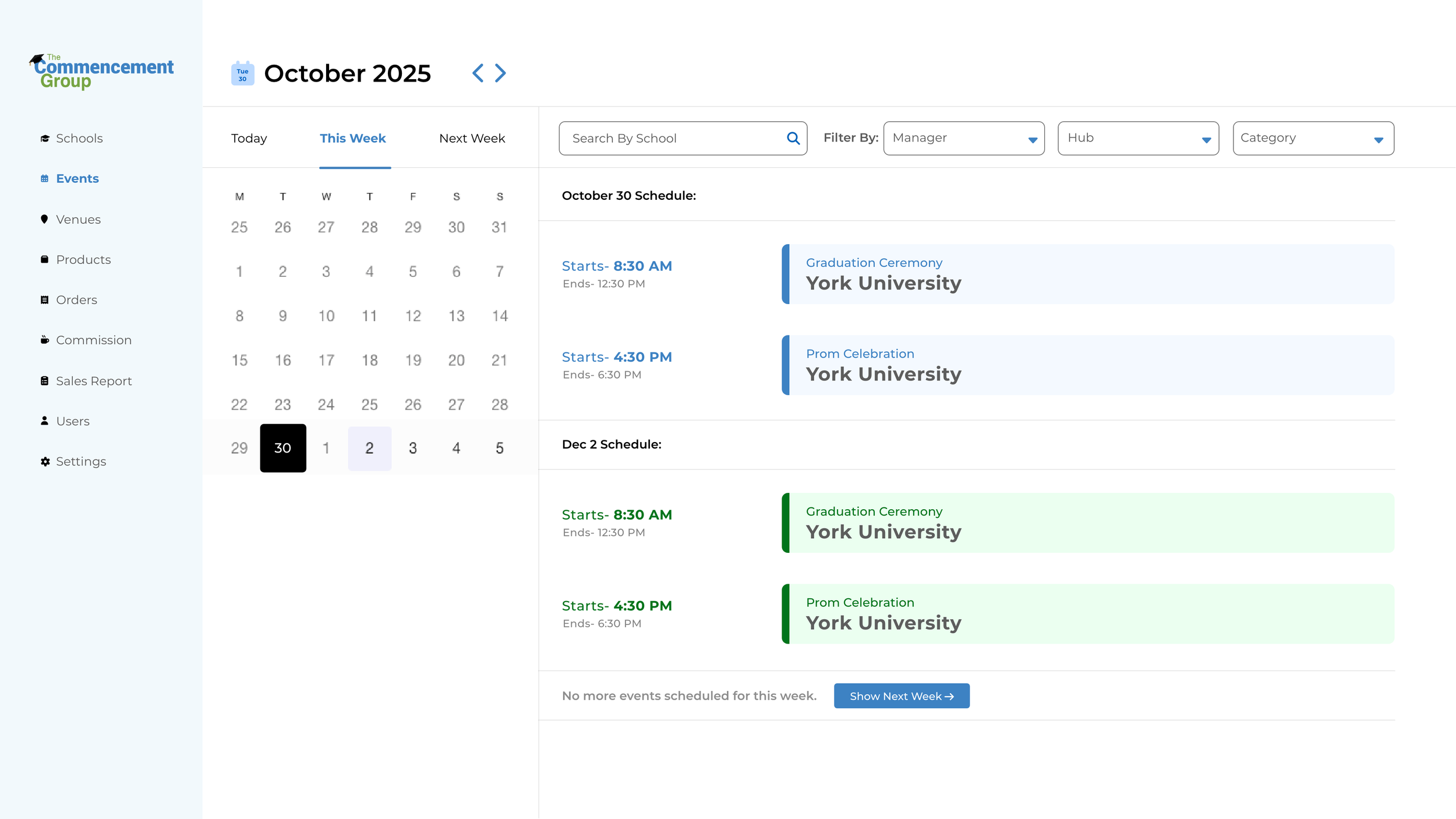Expand the Hub filter dropdown

click(x=1137, y=139)
